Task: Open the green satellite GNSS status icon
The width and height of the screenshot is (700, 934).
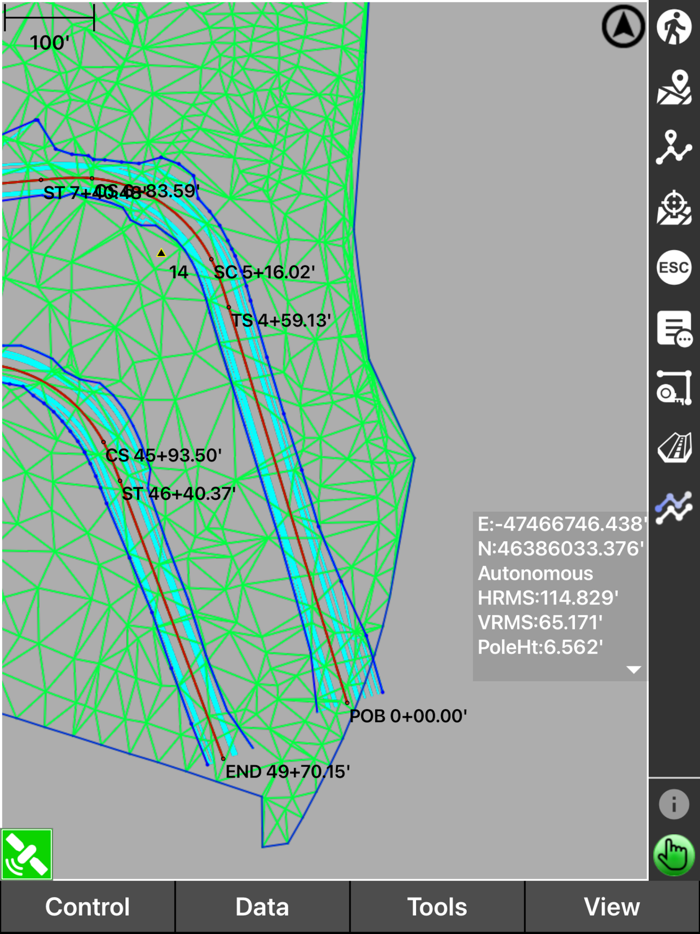Action: (26, 854)
